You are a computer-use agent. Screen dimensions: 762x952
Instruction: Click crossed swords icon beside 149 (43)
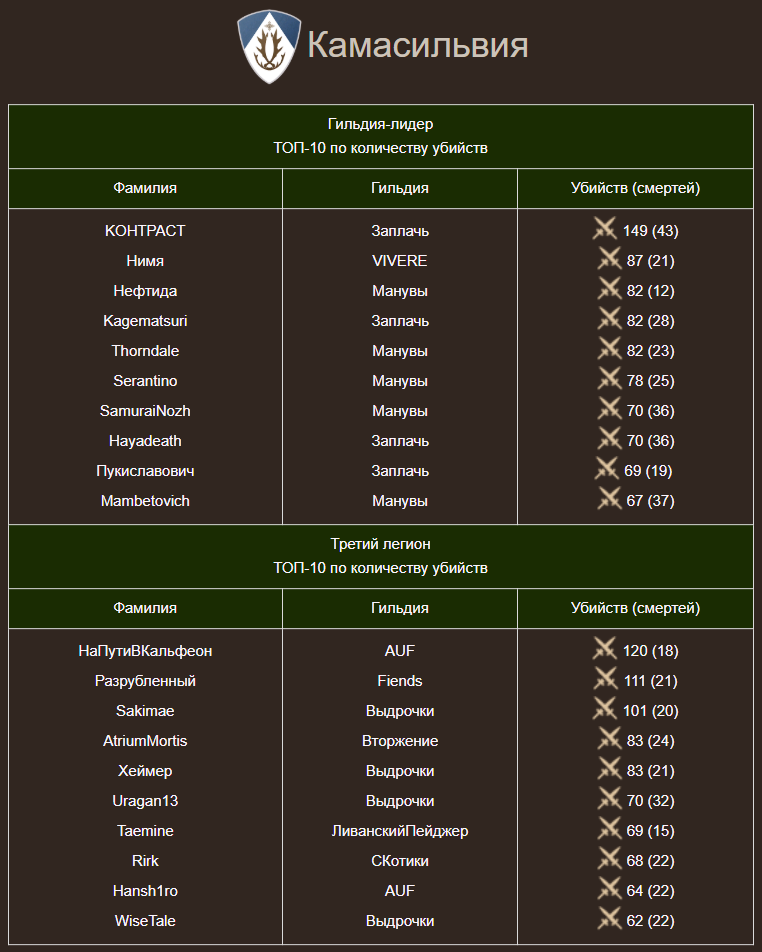(605, 229)
